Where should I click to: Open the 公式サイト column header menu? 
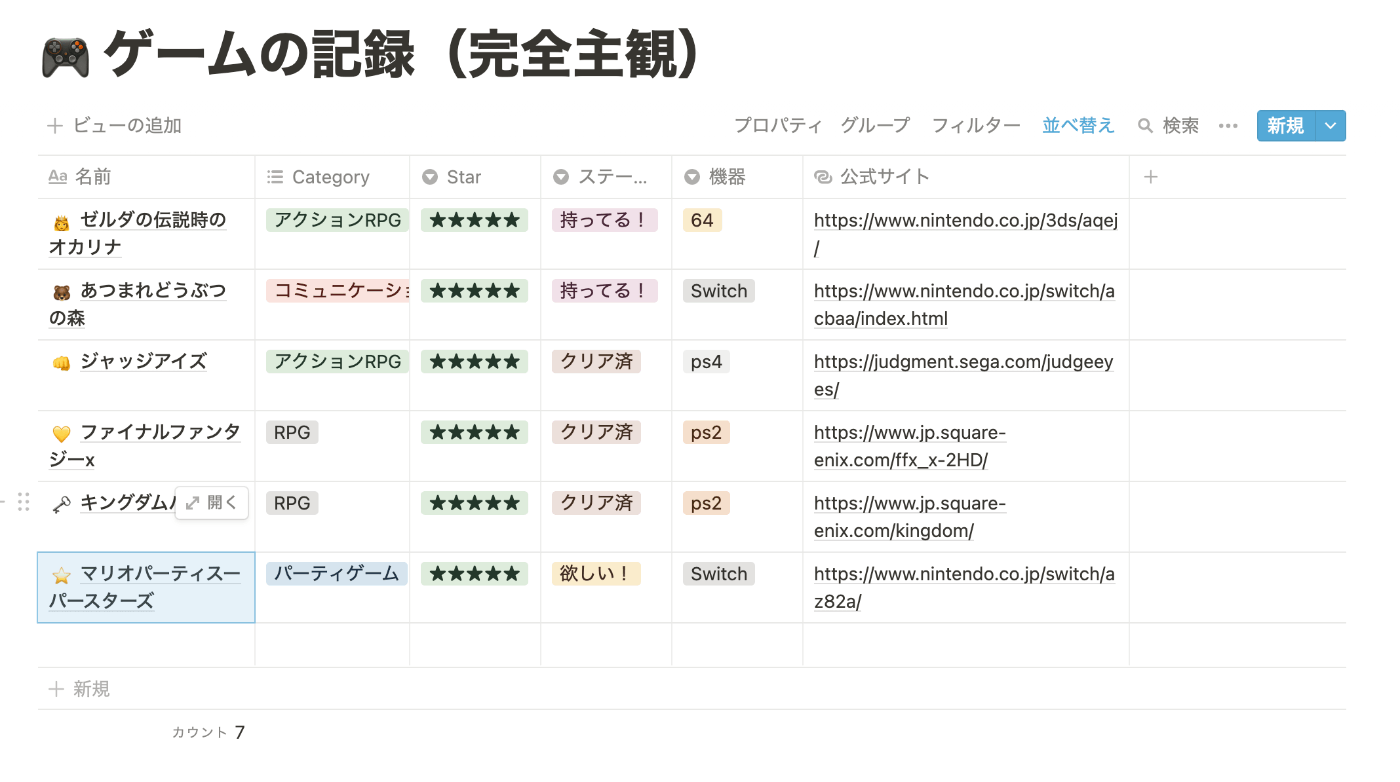[966, 177]
